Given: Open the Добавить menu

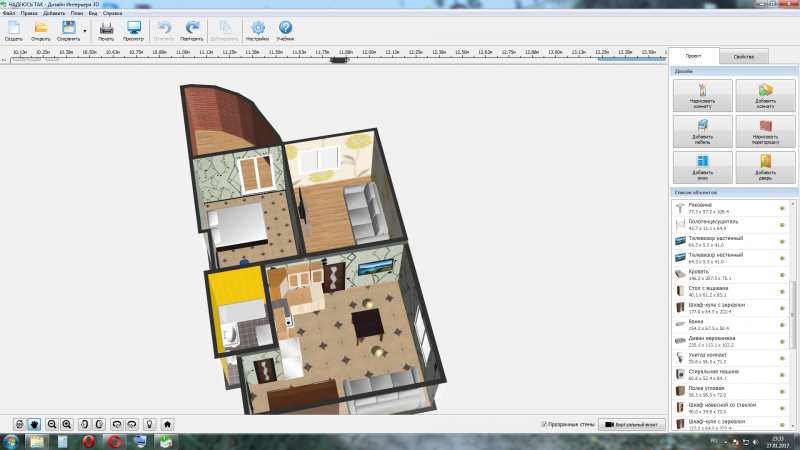Looking at the screenshot, I should tap(55, 13).
